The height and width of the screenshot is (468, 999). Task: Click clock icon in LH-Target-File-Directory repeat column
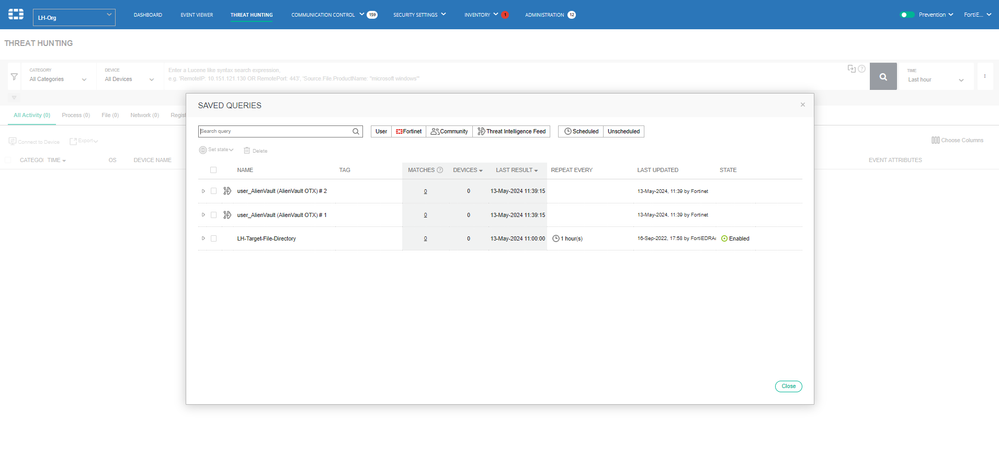[556, 239]
